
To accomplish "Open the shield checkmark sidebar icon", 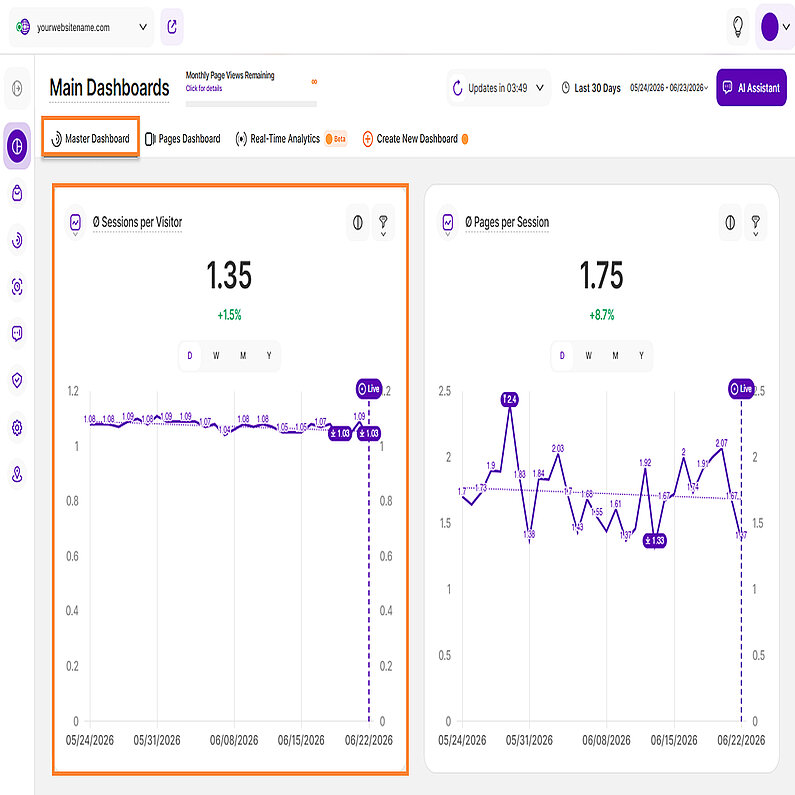I will pos(17,380).
